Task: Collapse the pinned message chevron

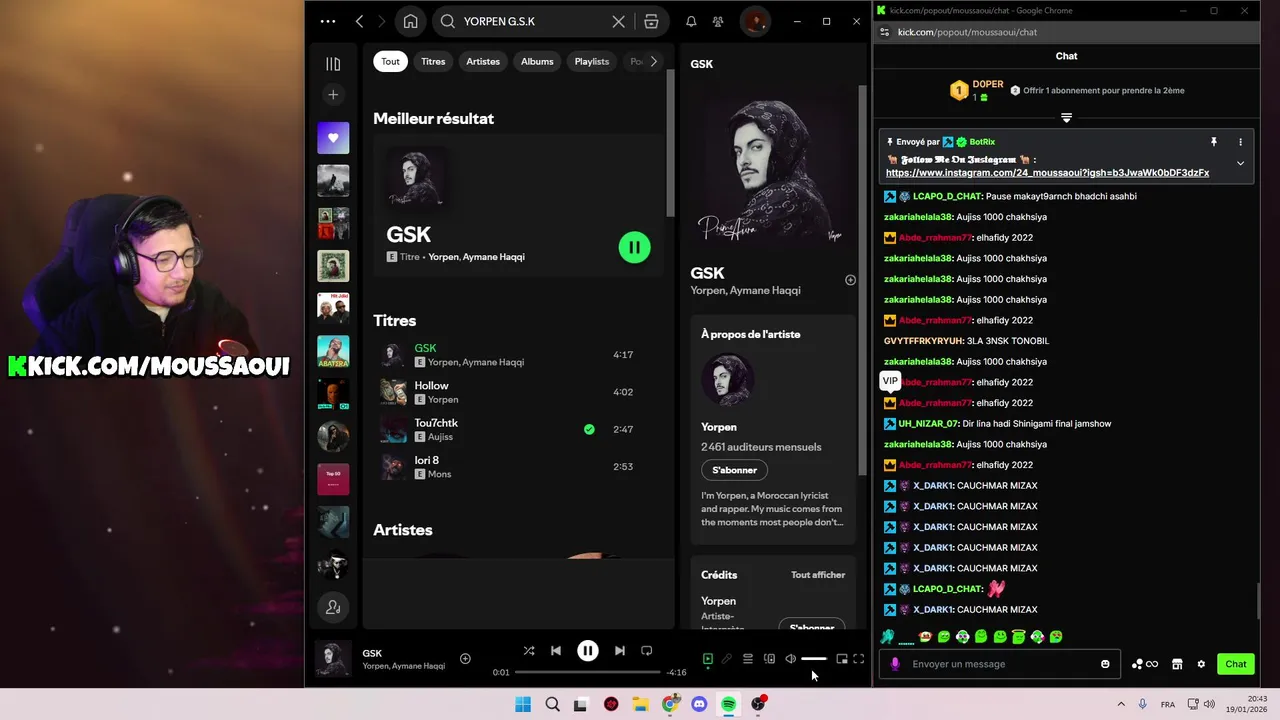Action: coord(1240,163)
